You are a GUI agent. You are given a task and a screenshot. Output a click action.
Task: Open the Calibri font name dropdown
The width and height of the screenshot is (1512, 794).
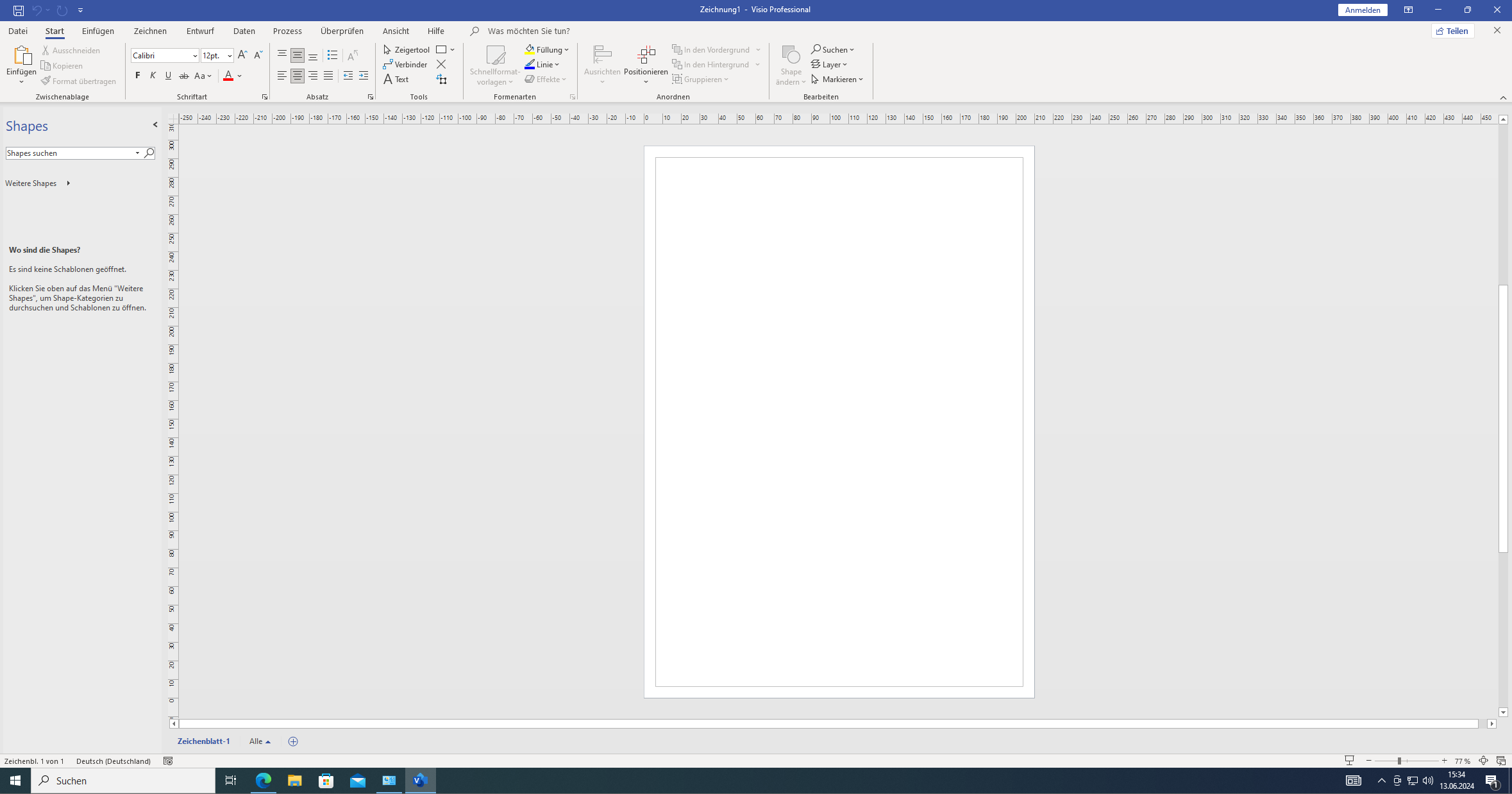(195, 56)
